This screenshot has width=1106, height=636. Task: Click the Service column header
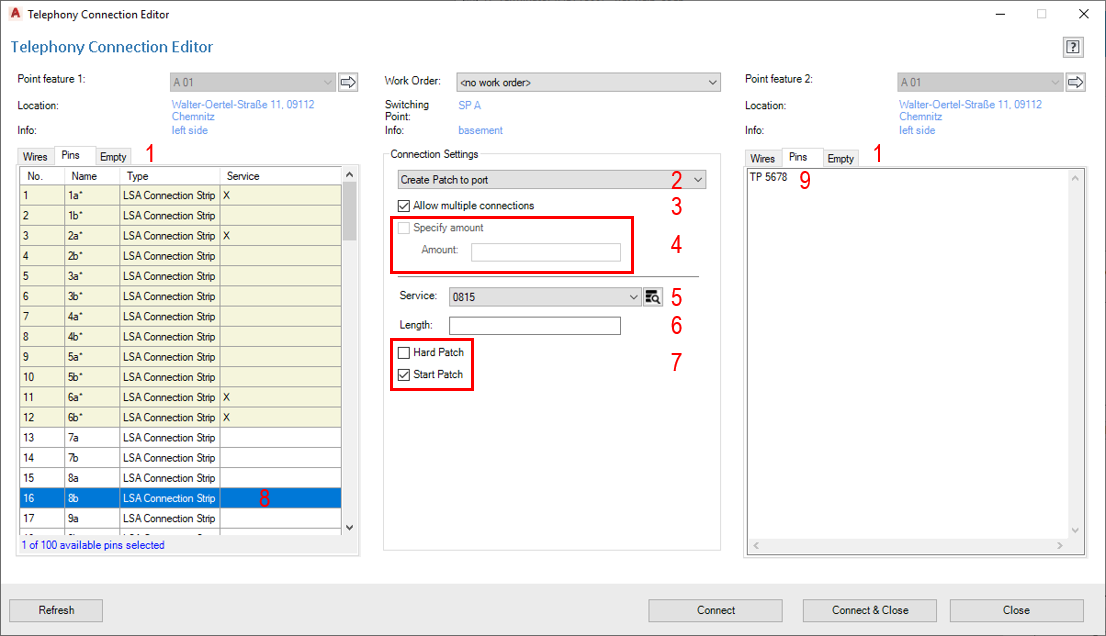point(281,176)
